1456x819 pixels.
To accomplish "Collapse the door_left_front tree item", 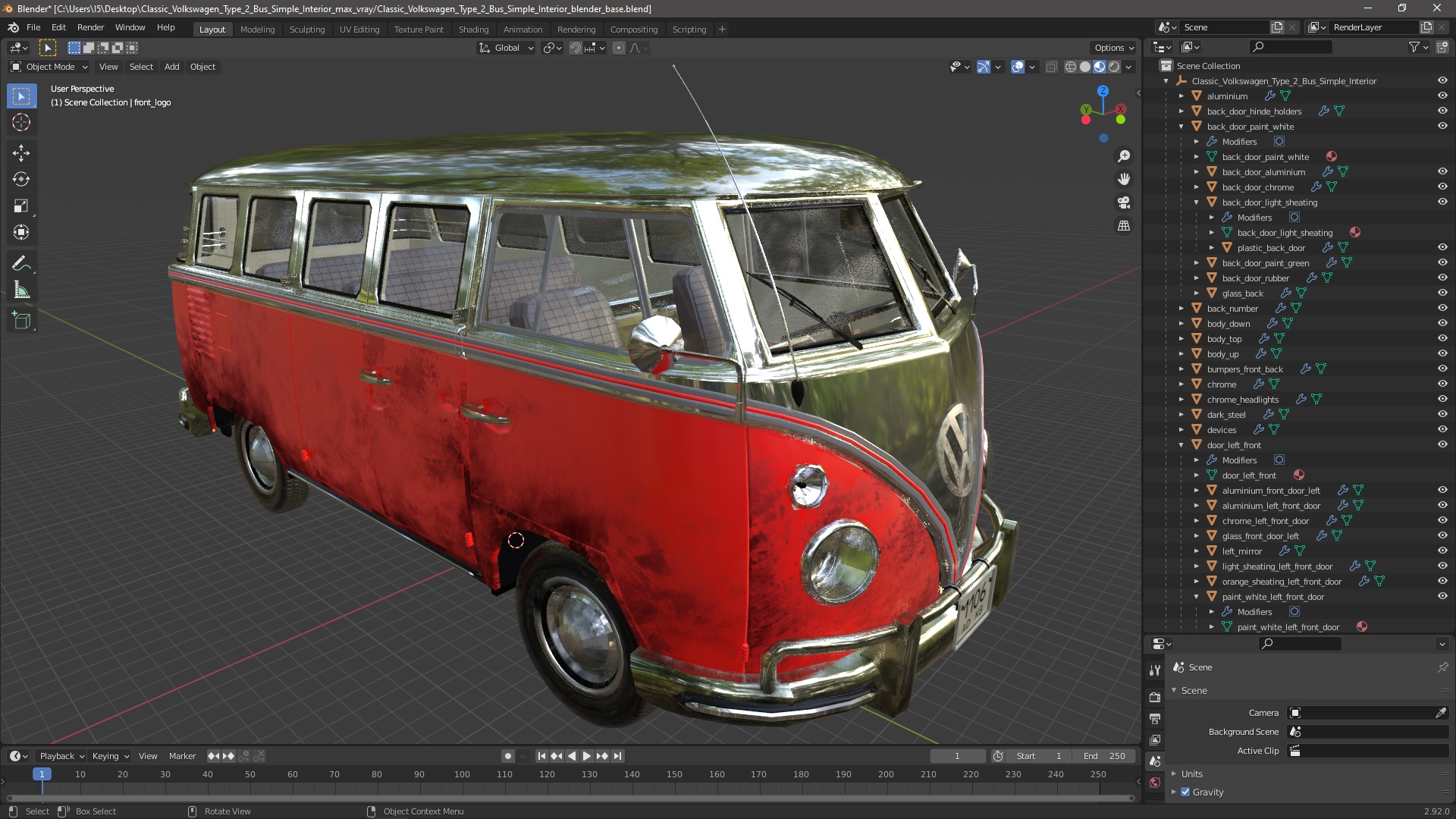I will coord(1181,445).
